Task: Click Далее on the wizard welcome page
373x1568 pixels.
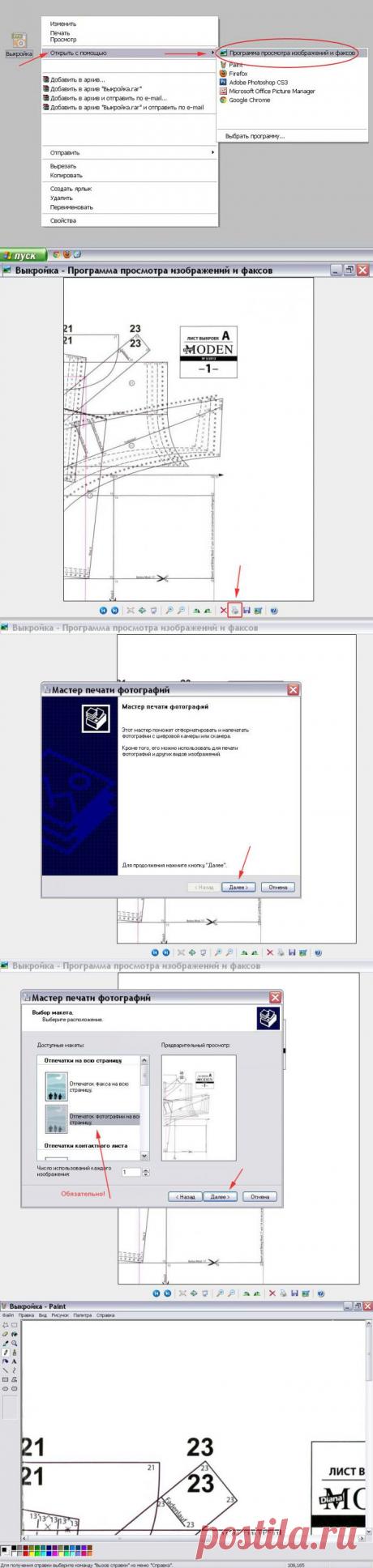Action: [238, 887]
